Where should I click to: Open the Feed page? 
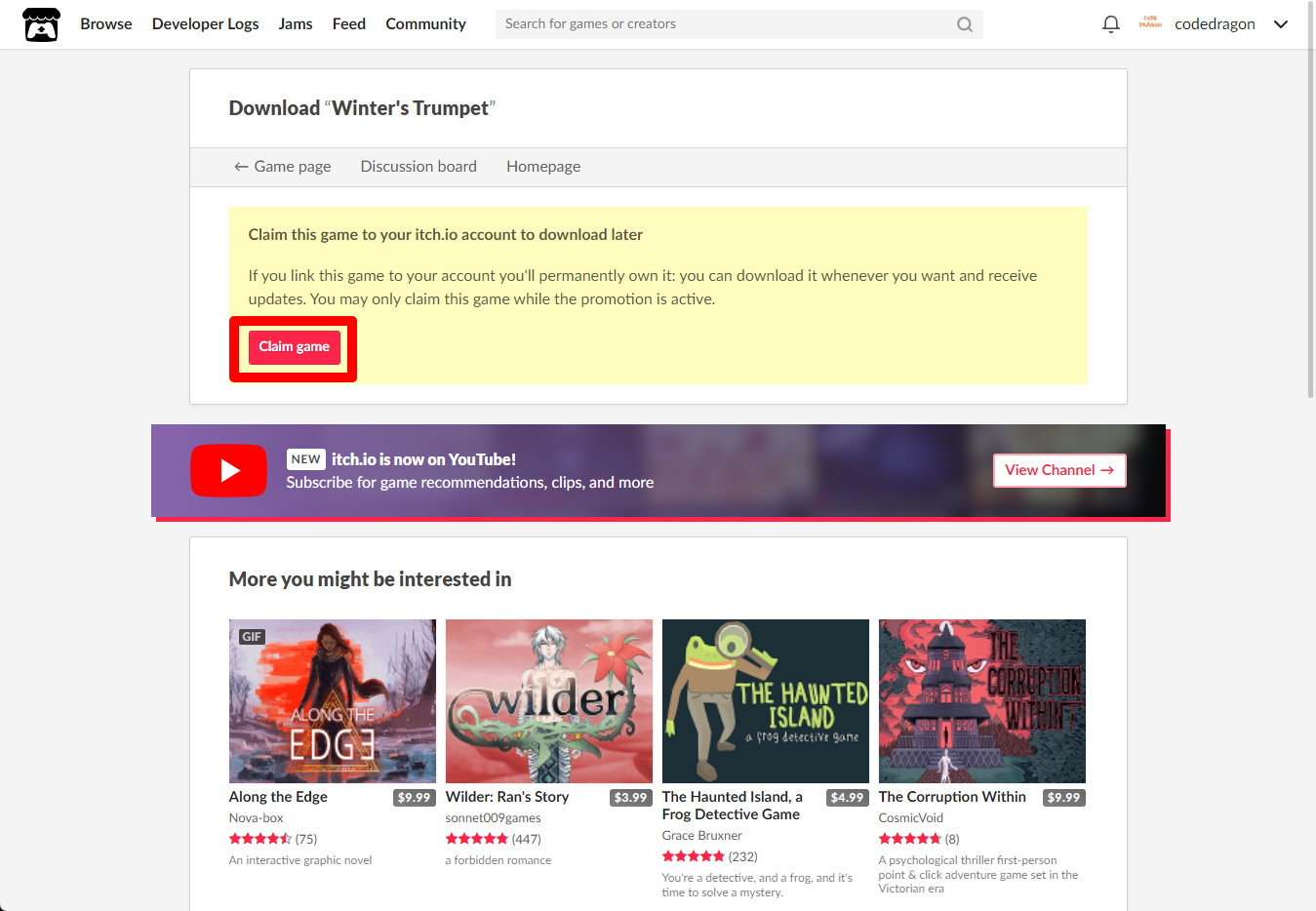pyautogui.click(x=349, y=24)
